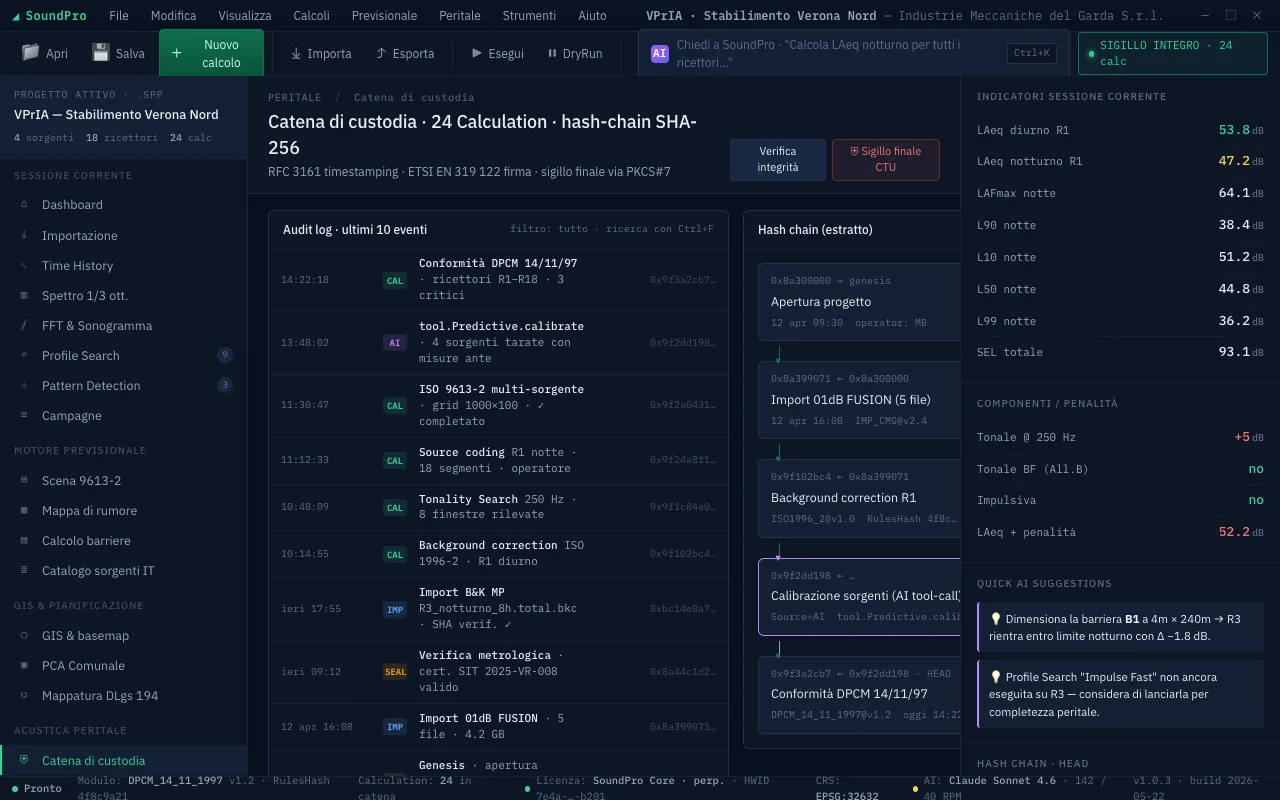Click the Importa download arrow icon

click(x=296, y=53)
